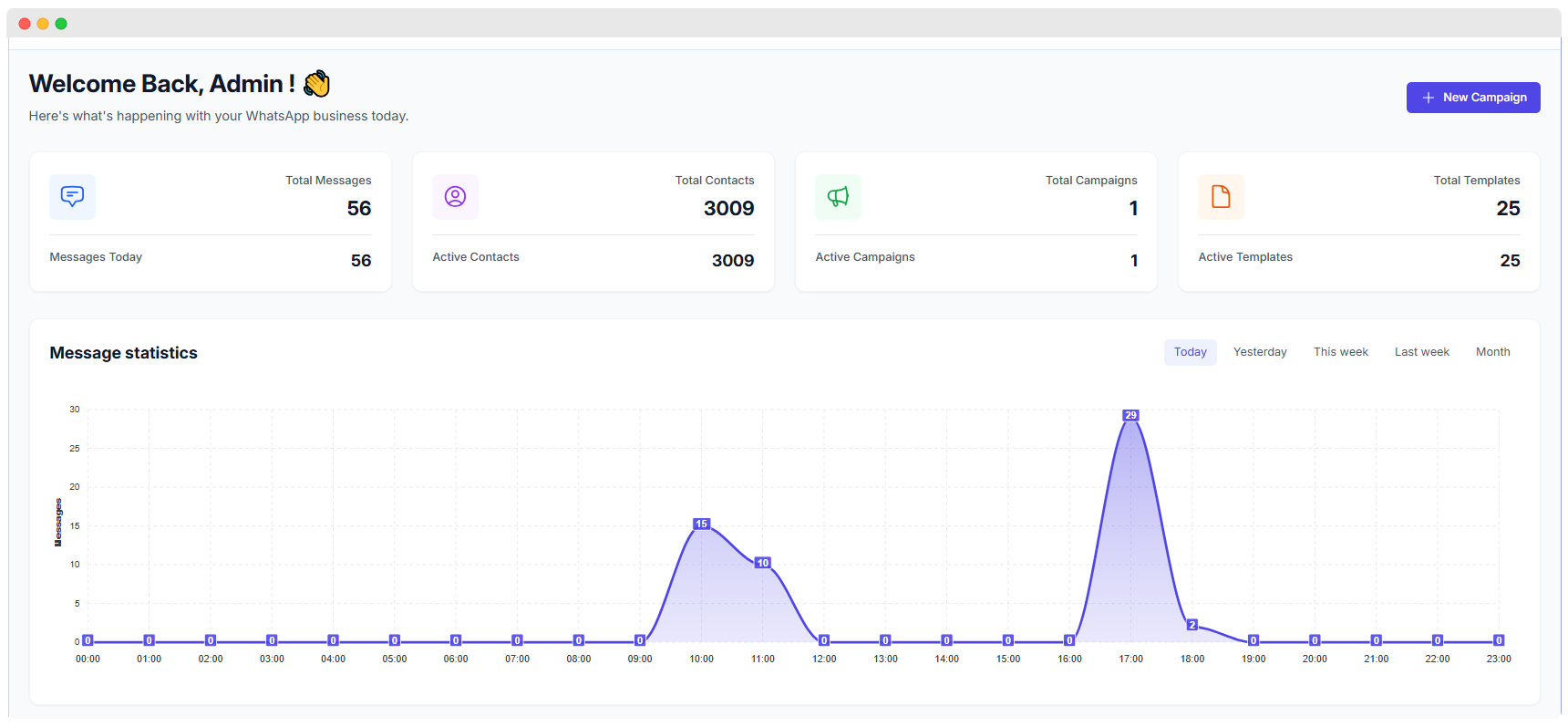Screen dimensions: 1568x727
Task: Click the 10 data point at 11:00
Action: click(x=762, y=563)
